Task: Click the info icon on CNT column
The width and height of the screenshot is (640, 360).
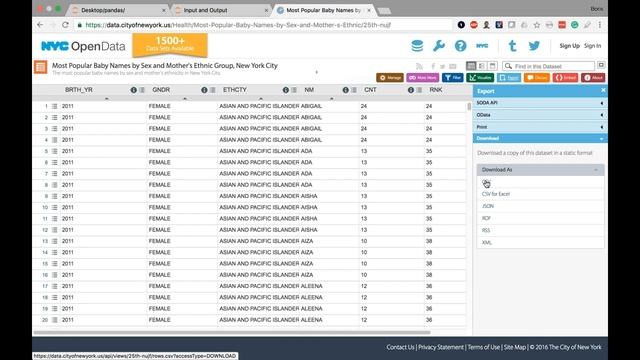Action: coord(411,90)
